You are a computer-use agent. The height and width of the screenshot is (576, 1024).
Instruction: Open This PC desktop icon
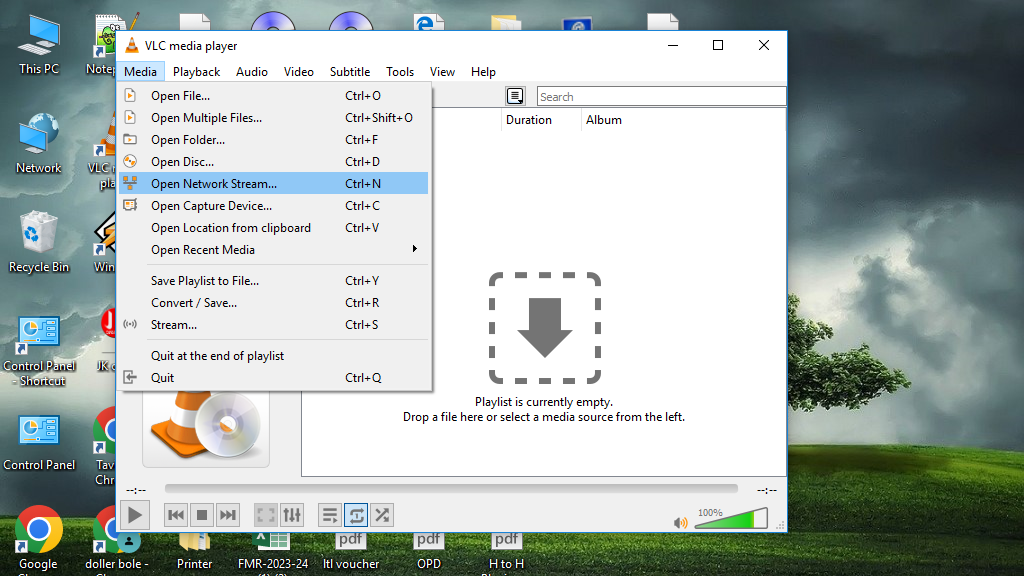(39, 44)
